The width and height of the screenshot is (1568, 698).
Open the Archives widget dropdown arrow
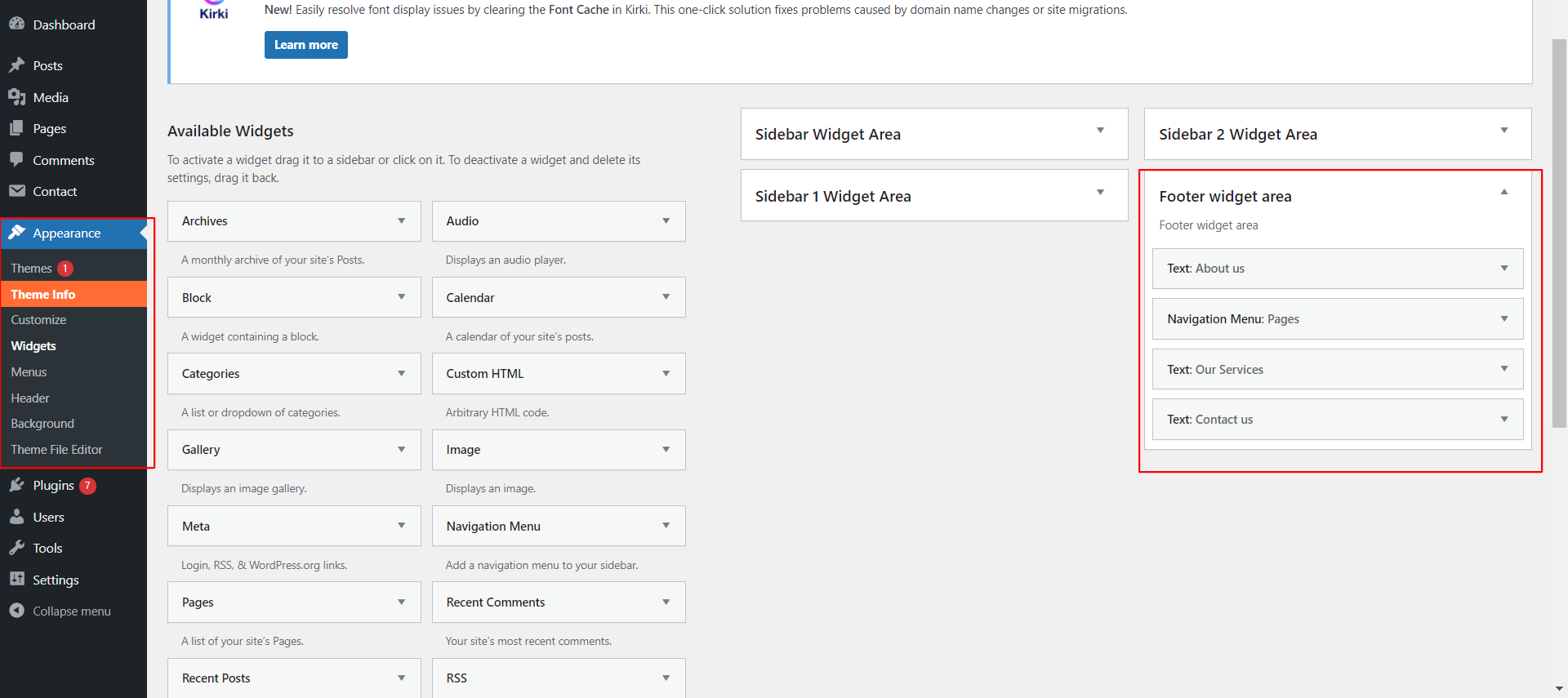click(x=401, y=221)
